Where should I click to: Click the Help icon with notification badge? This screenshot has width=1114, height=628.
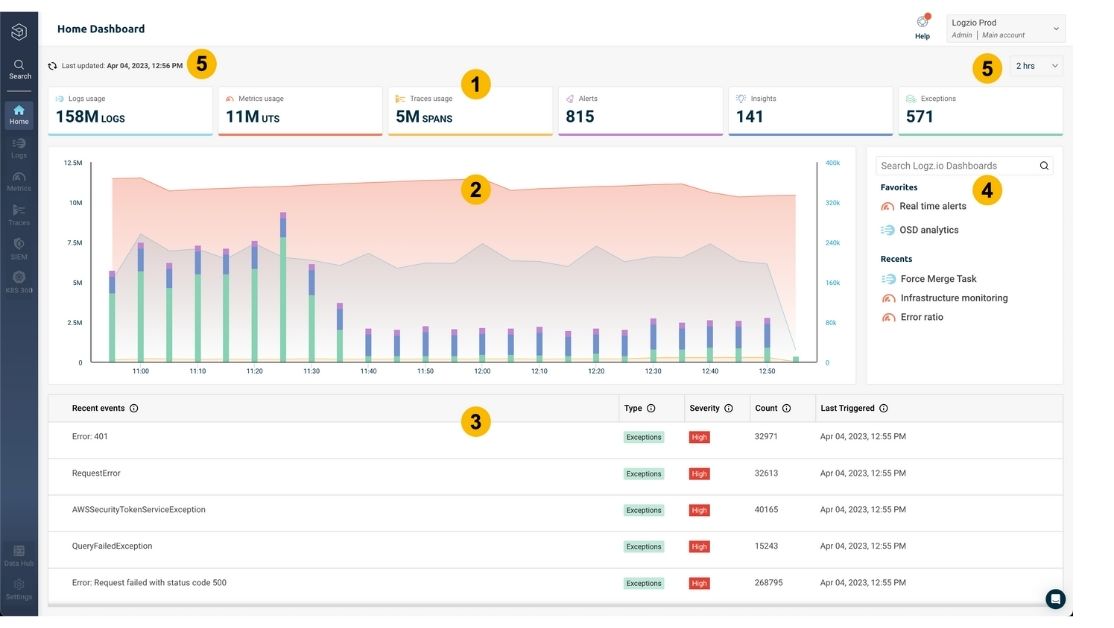click(922, 22)
